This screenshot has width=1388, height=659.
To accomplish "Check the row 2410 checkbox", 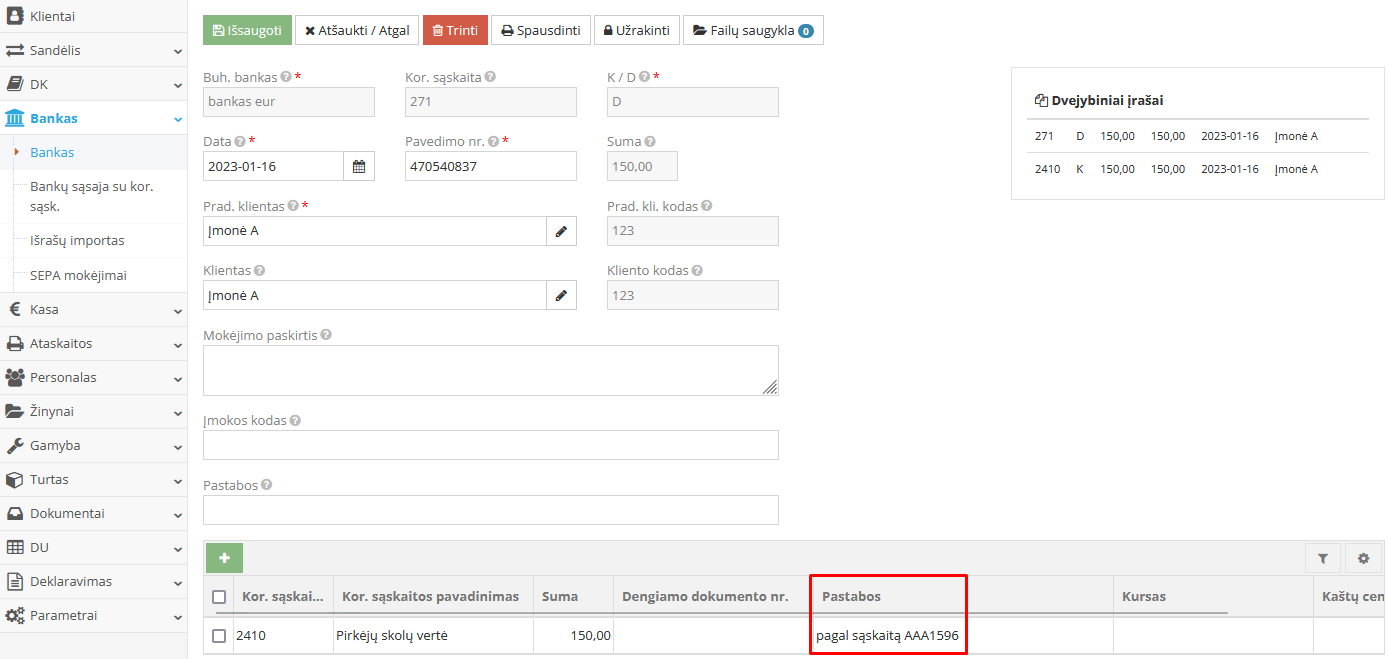I will click(x=219, y=635).
